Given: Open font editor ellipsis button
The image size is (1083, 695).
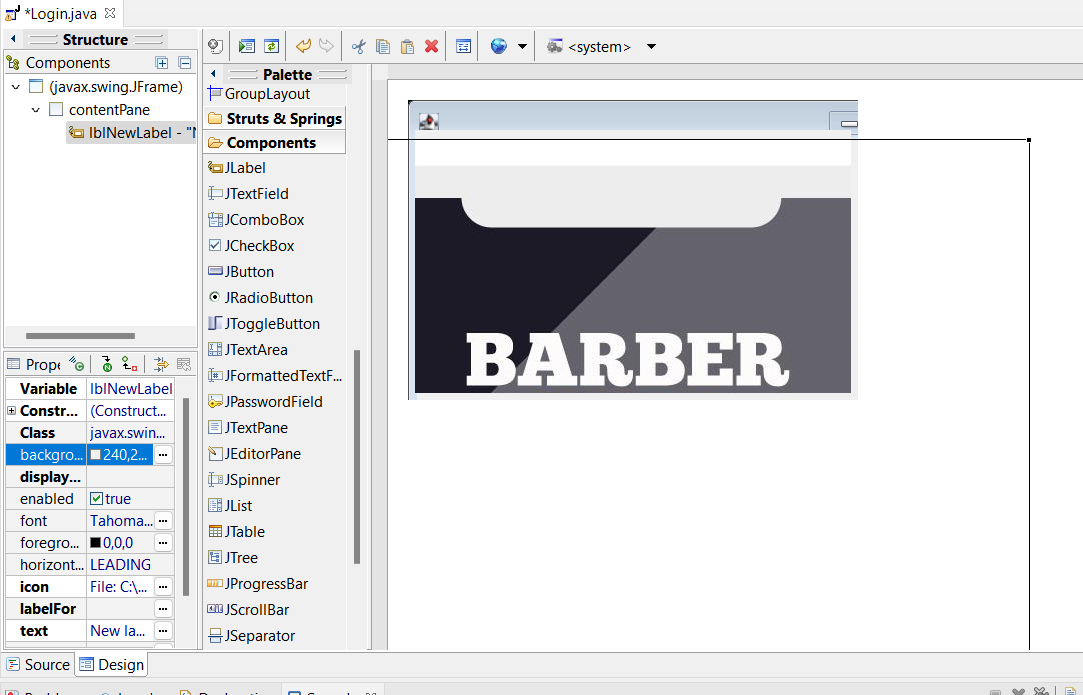Looking at the screenshot, I should pyautogui.click(x=163, y=521).
